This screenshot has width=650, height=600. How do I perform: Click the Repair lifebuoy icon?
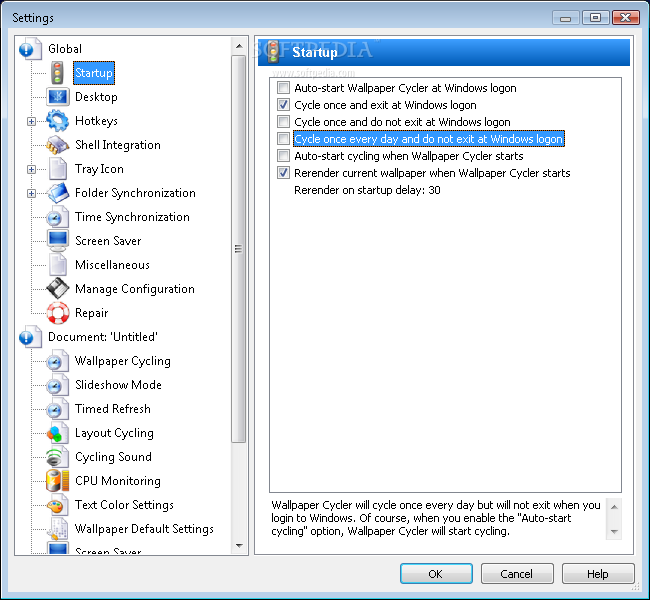point(58,313)
